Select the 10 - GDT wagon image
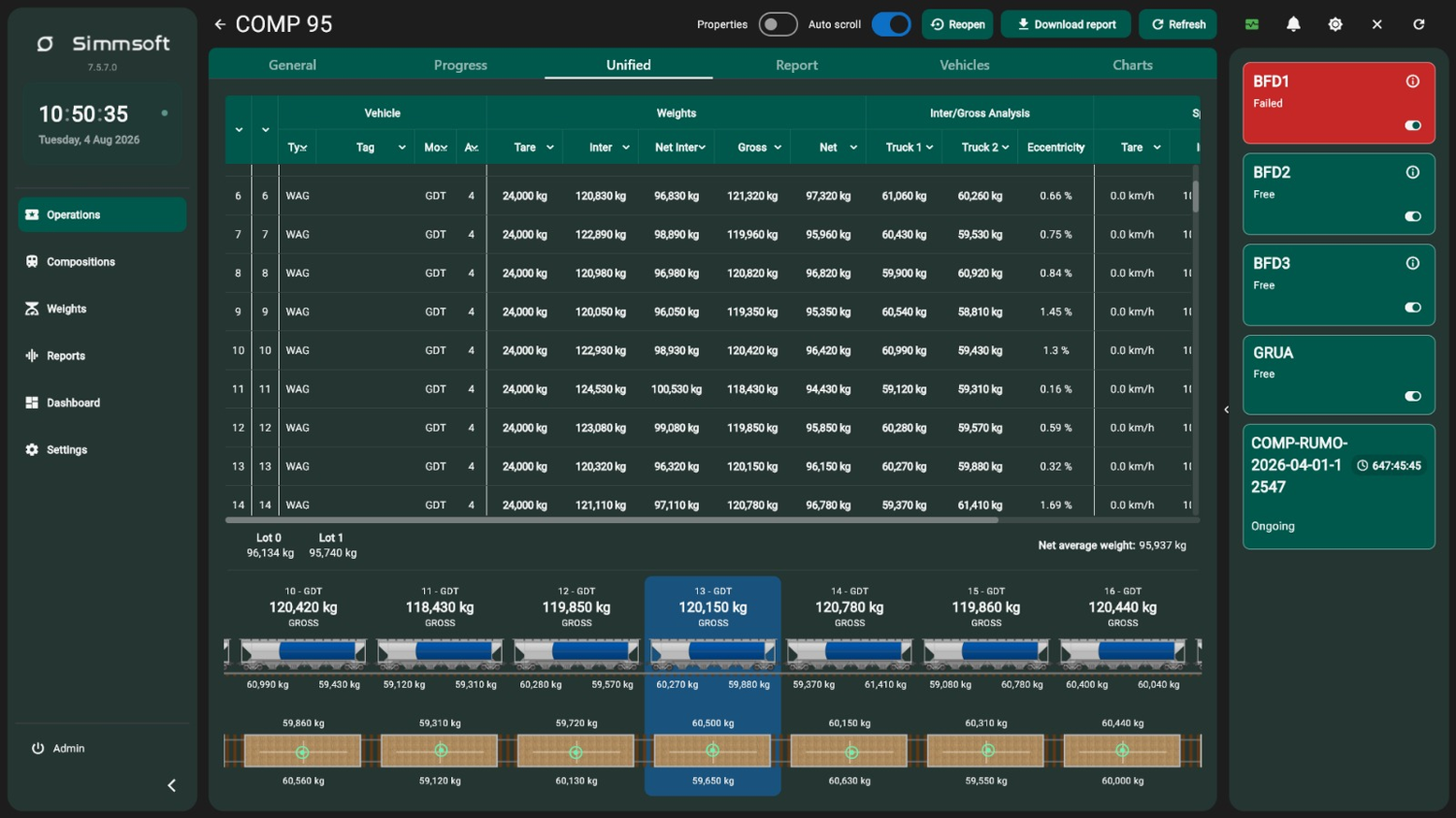Screen dimensions: 1456x818 pyautogui.click(x=303, y=654)
